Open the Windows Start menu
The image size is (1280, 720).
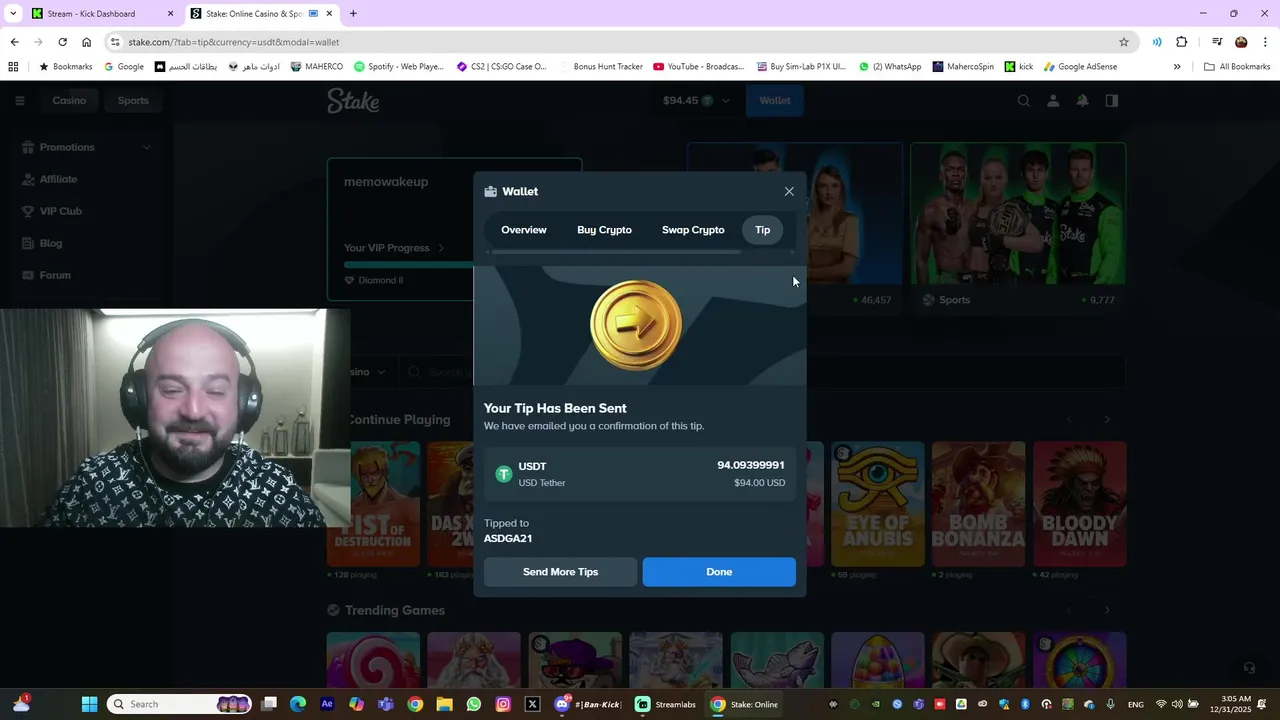89,704
